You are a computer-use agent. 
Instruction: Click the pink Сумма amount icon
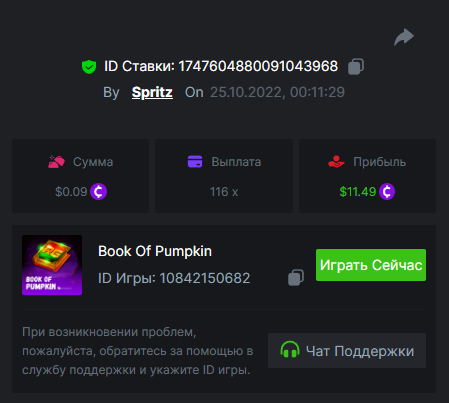[56, 162]
